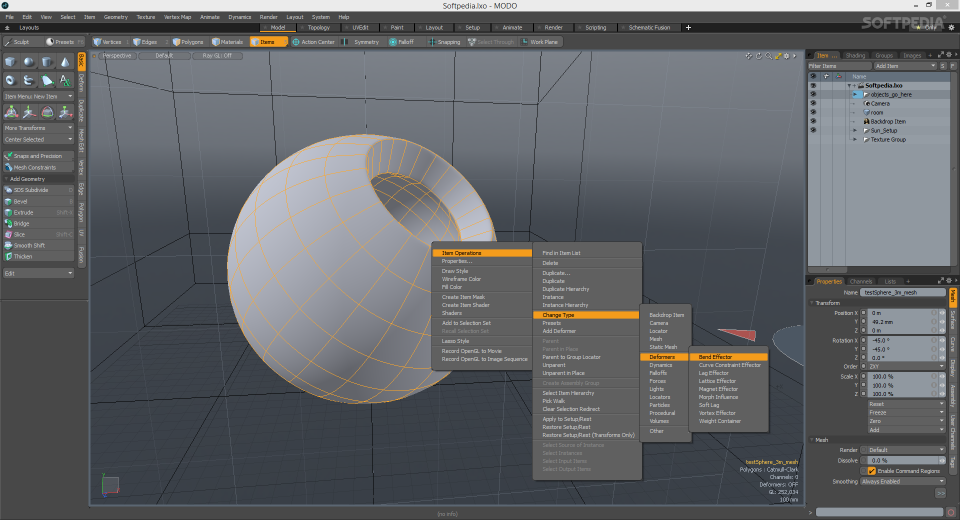Image resolution: width=960 pixels, height=520 pixels.
Task: Switch to Polygons selection mode
Action: click(186, 42)
